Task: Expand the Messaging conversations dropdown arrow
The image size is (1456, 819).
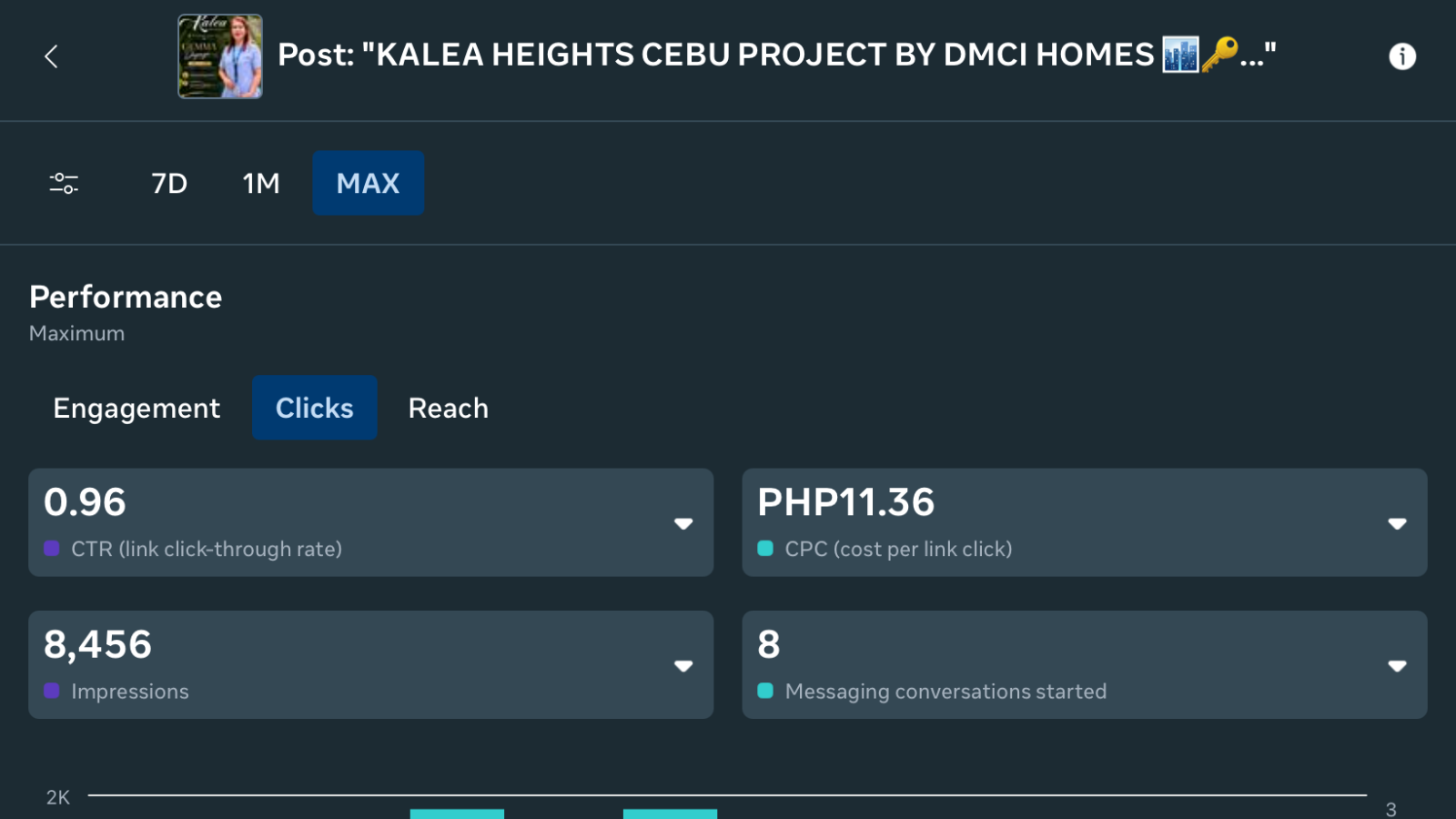Action: coord(1397,666)
